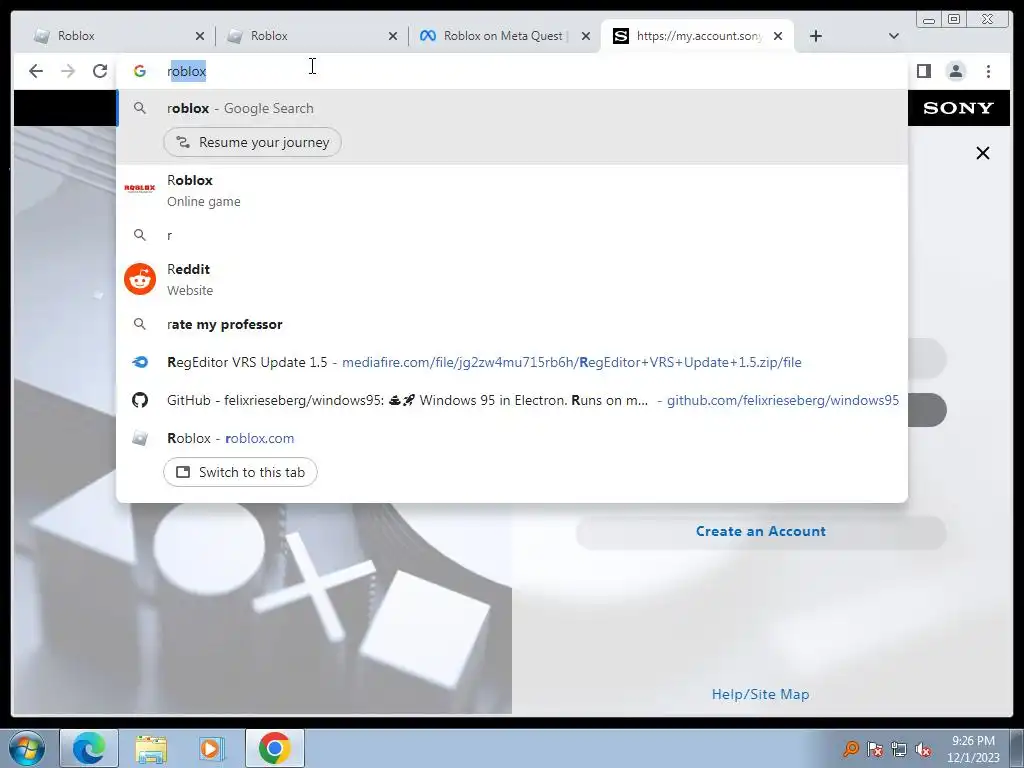
Task: Click the GitHub octocat icon
Action: click(x=140, y=400)
